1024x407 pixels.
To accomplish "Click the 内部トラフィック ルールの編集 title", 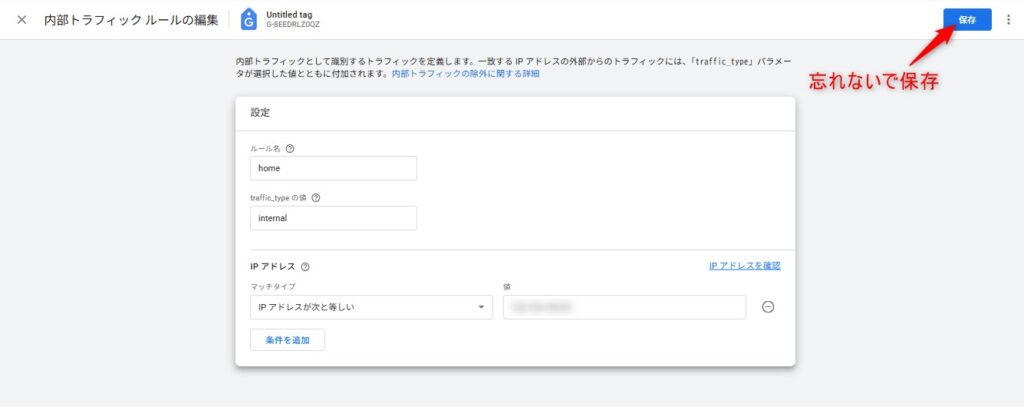I will (x=131, y=20).
